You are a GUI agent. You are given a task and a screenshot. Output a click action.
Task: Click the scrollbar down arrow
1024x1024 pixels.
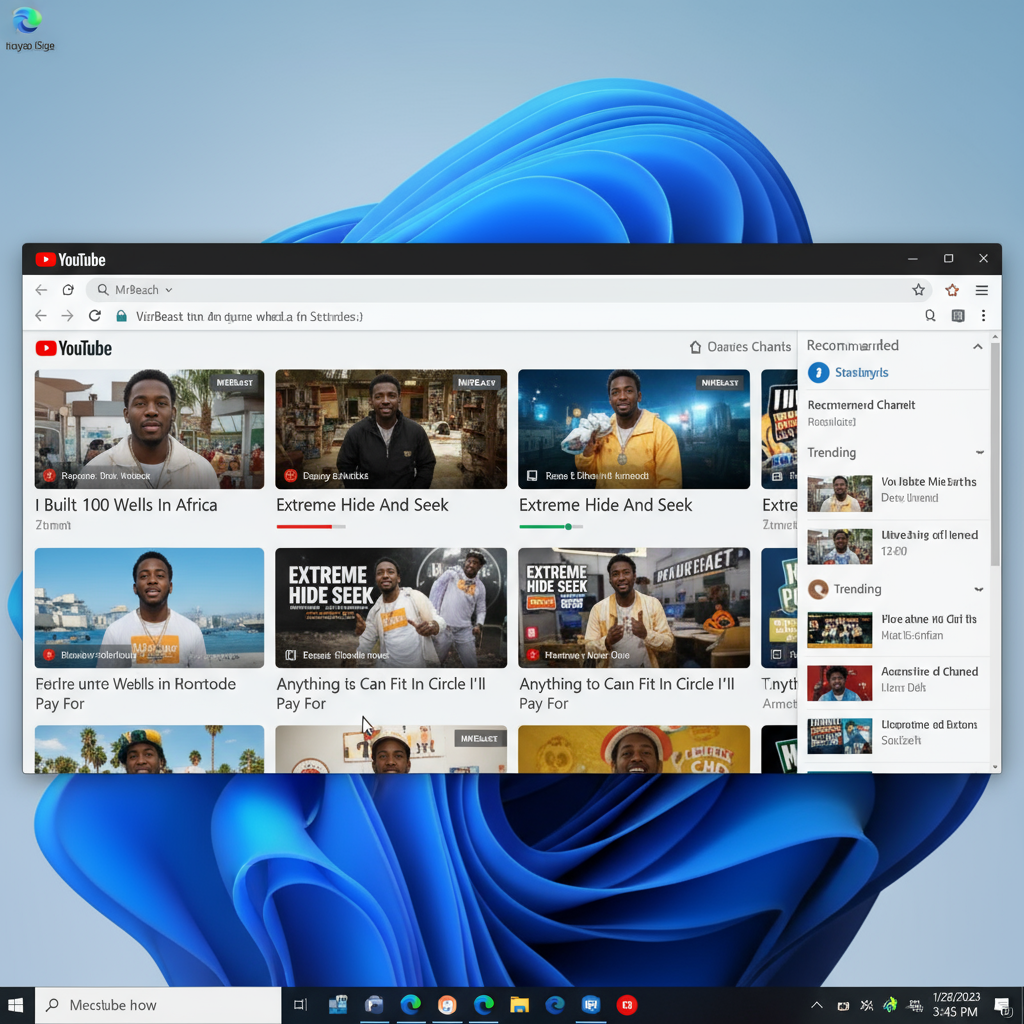[995, 767]
